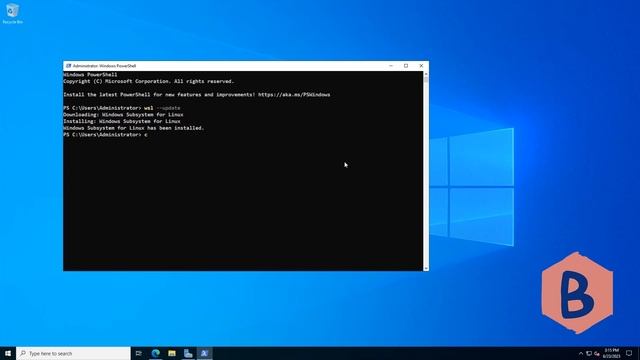This screenshot has height=360, width=640.
Task: Click the current prompt line with typed 'c'
Action: 105,135
